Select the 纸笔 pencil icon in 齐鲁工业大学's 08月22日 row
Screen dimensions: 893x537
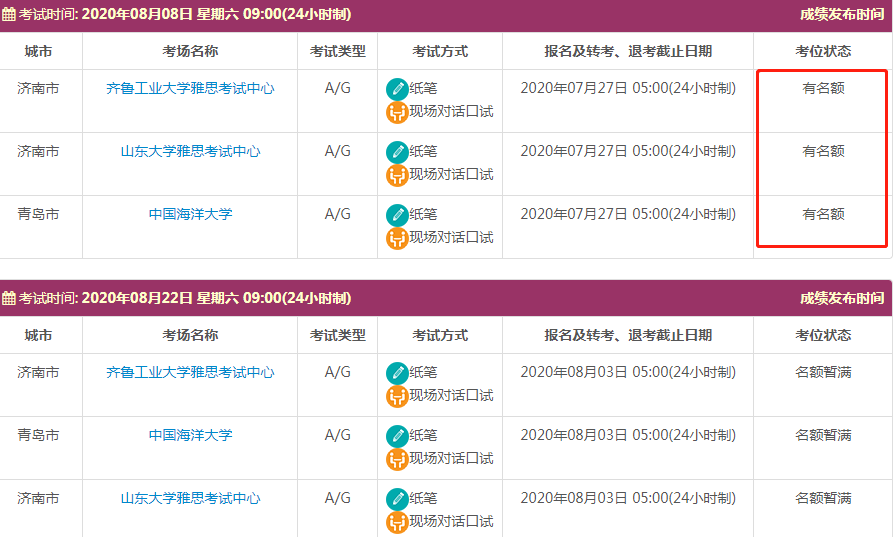(397, 373)
